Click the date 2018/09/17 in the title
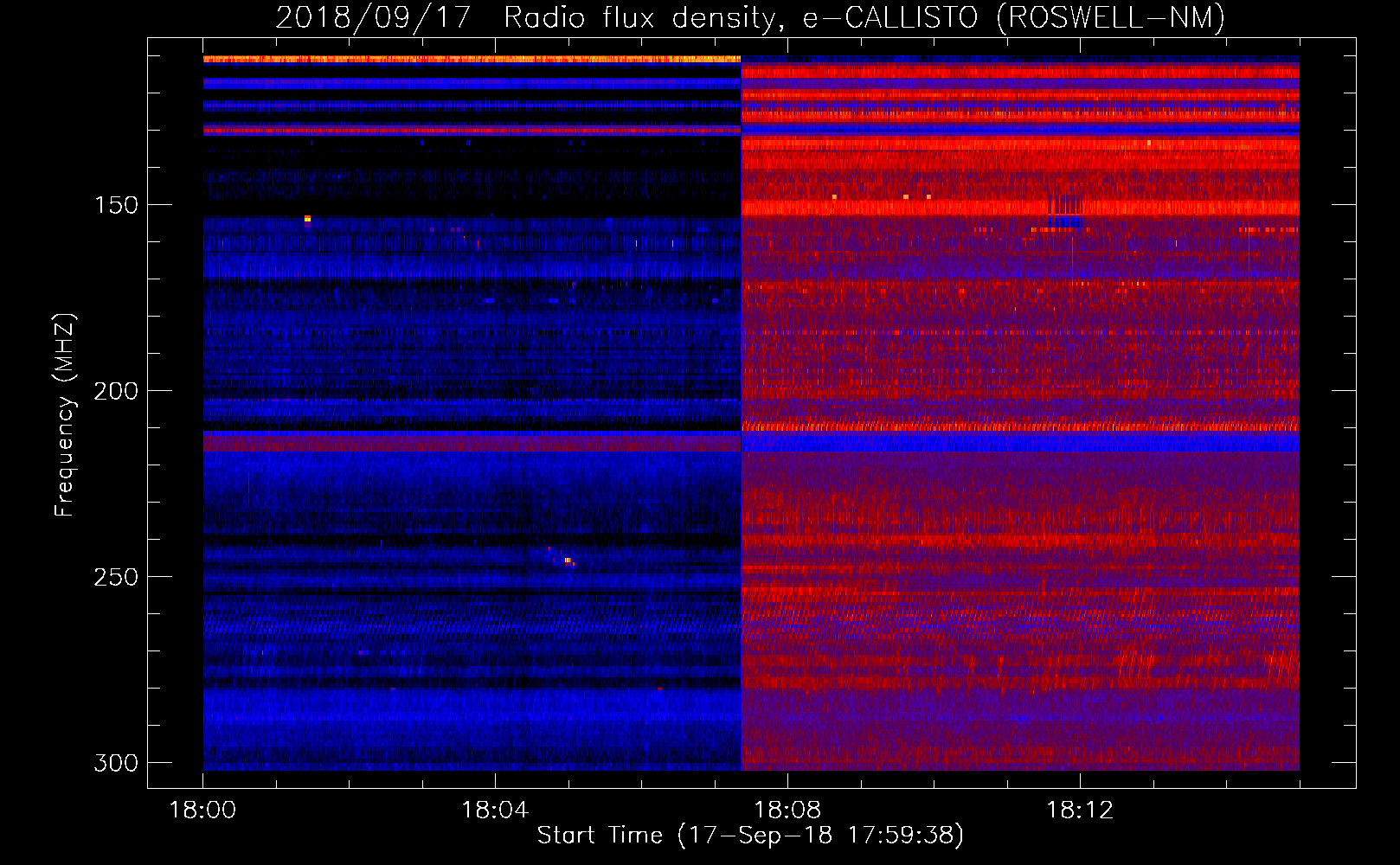This screenshot has width=1400, height=865. (372, 18)
